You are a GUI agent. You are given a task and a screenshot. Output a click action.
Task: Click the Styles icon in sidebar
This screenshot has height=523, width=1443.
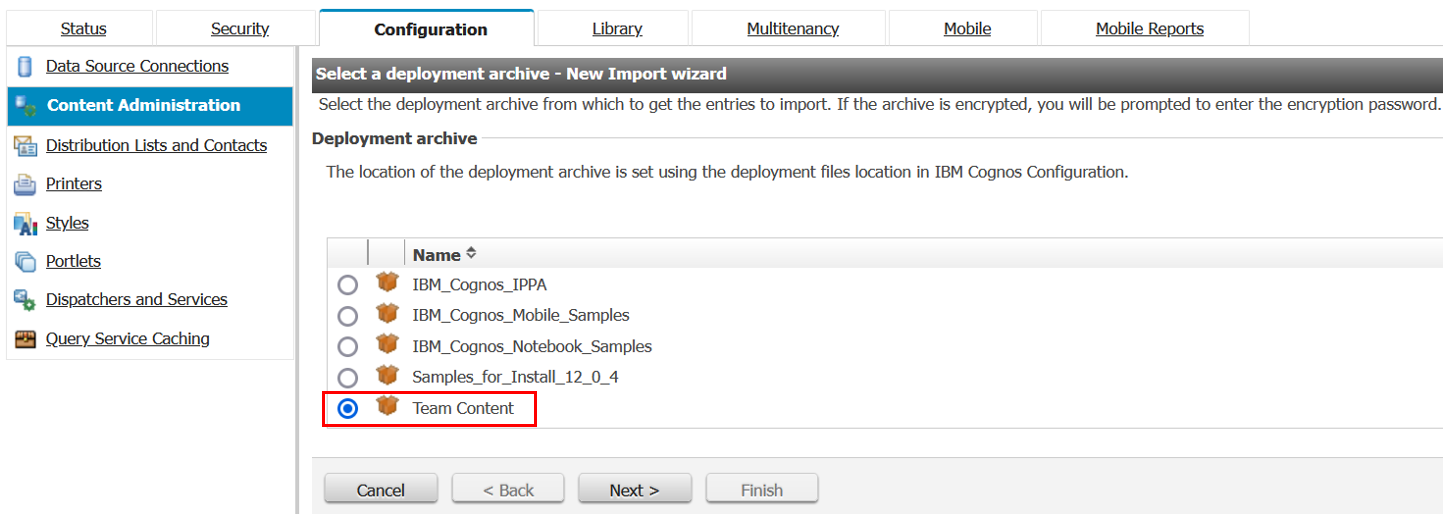(x=25, y=224)
